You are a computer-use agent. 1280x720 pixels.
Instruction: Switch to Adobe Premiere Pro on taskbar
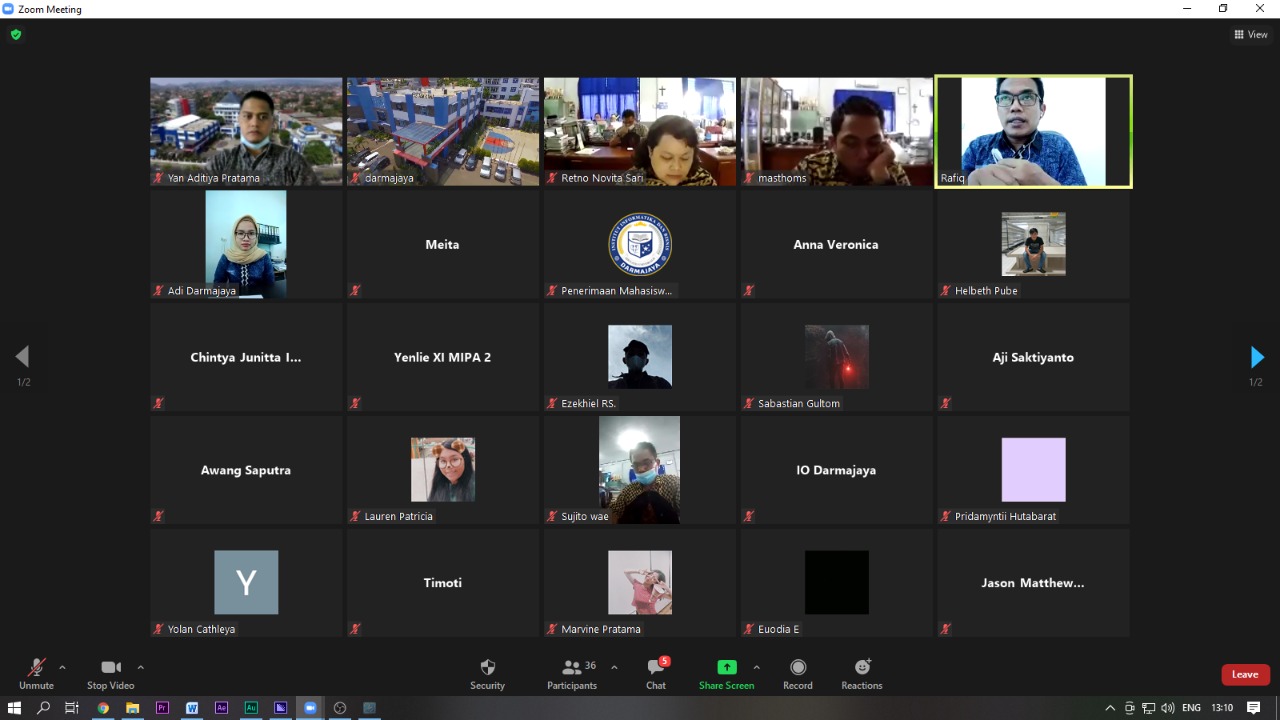pos(162,708)
